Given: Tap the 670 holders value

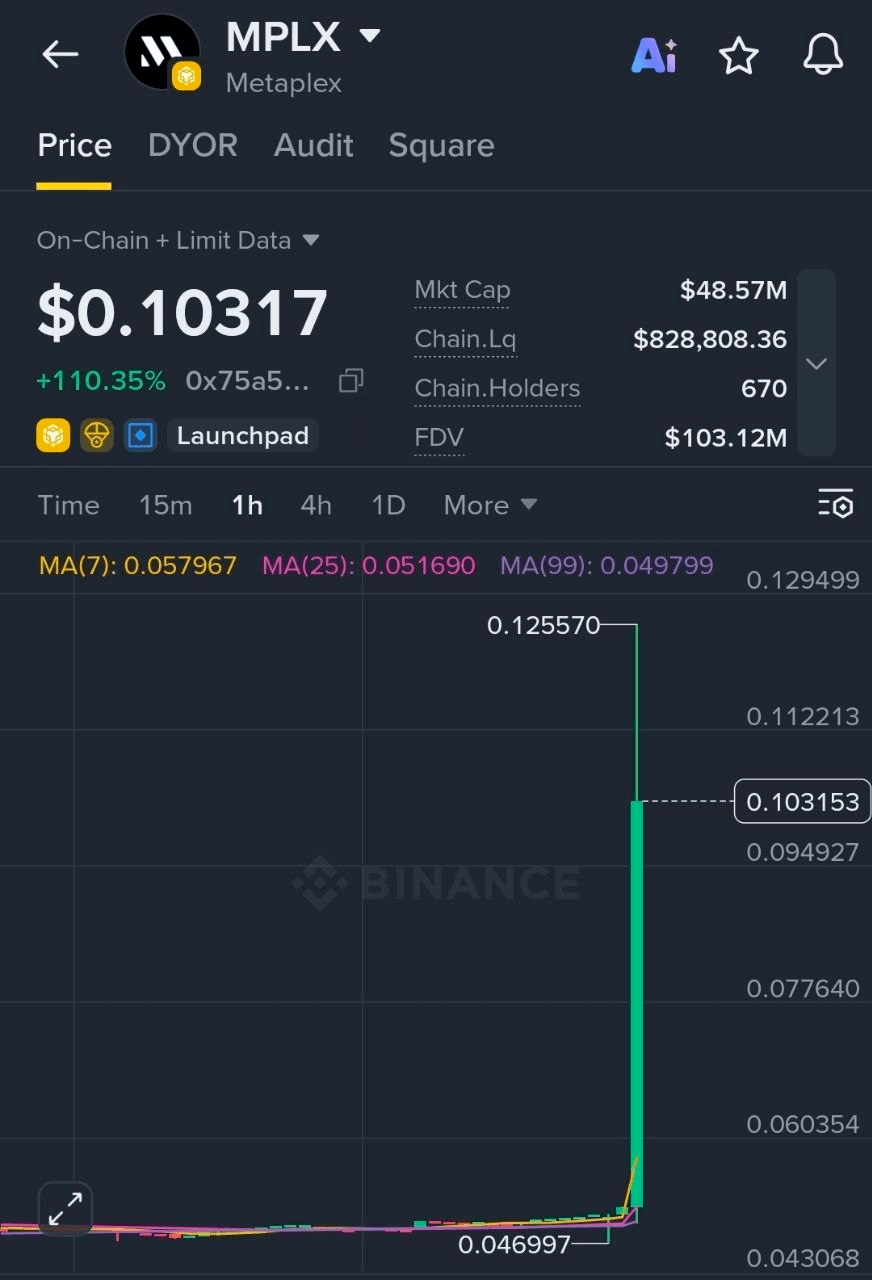Looking at the screenshot, I should pyautogui.click(x=764, y=389).
